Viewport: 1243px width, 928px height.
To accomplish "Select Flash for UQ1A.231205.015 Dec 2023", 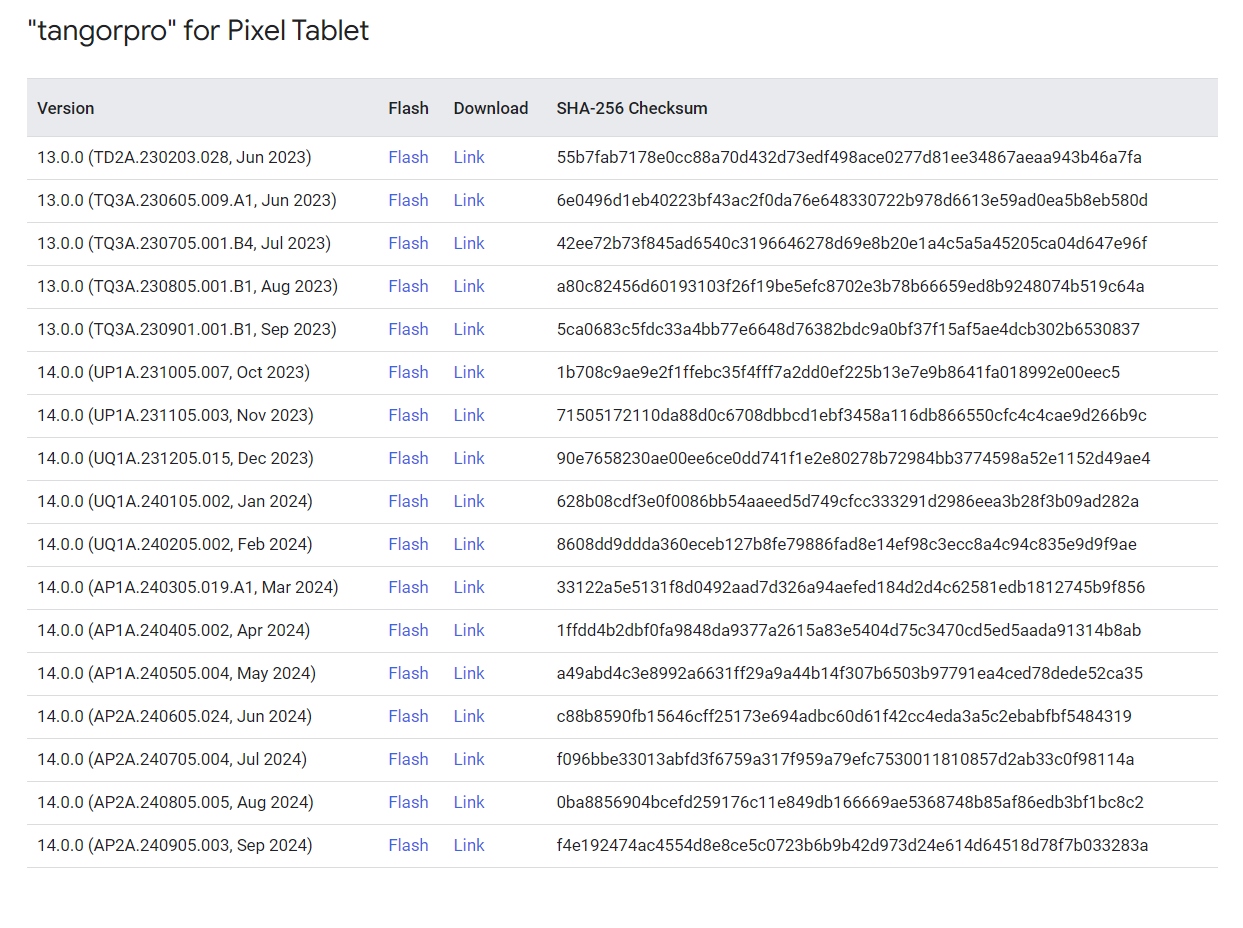I will pos(408,458).
